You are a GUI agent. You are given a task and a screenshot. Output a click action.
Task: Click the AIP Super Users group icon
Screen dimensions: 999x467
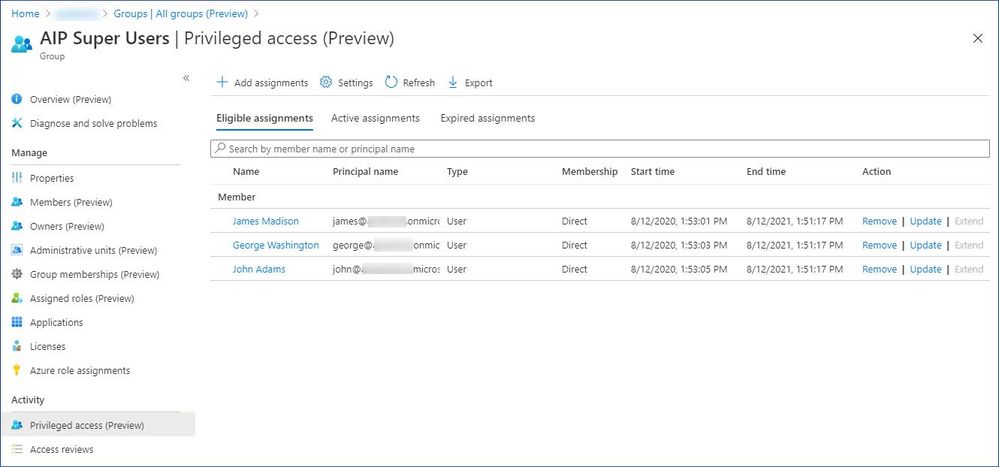21,44
